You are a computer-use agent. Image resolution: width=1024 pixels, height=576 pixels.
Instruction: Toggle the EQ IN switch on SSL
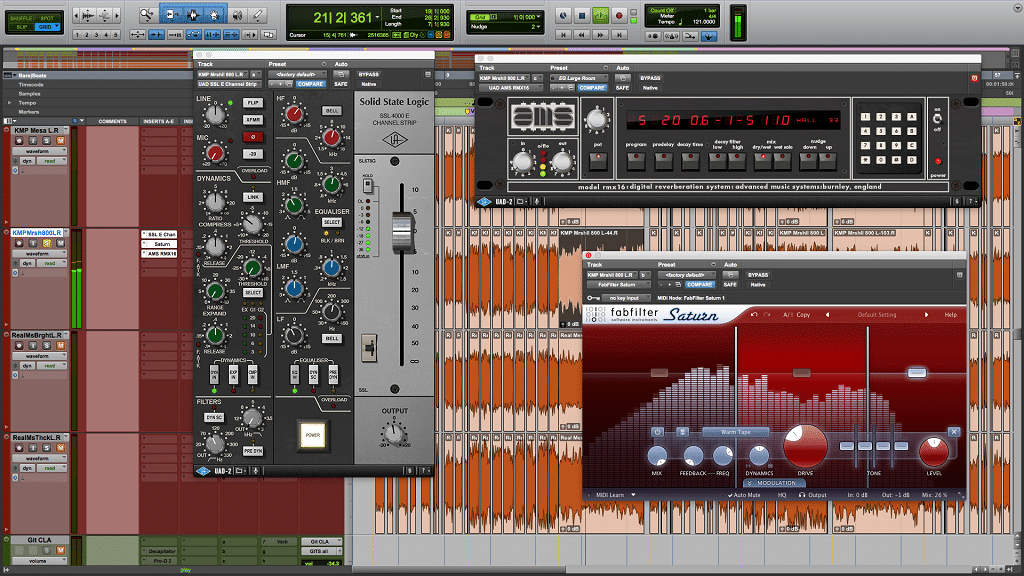pos(295,375)
